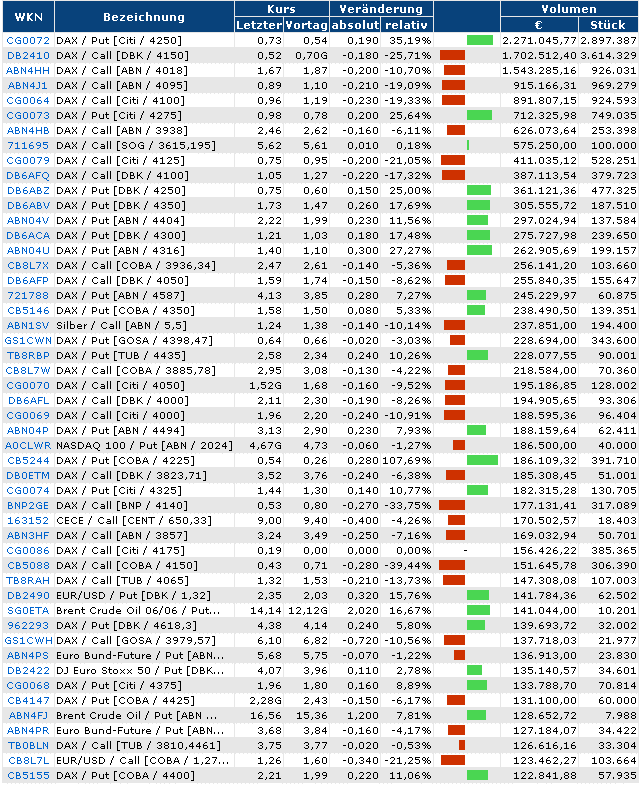639x786 pixels.
Task: Open WKN link ABN4PS Euro Bund-Future
Action: pos(28,657)
